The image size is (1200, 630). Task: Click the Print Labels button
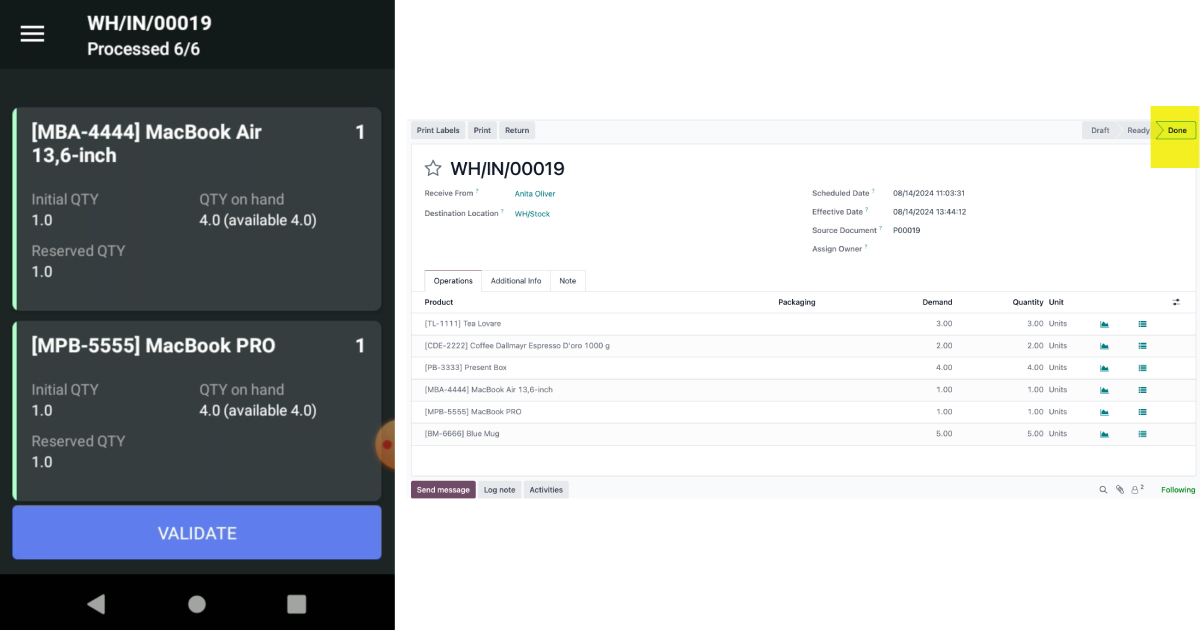tap(437, 130)
